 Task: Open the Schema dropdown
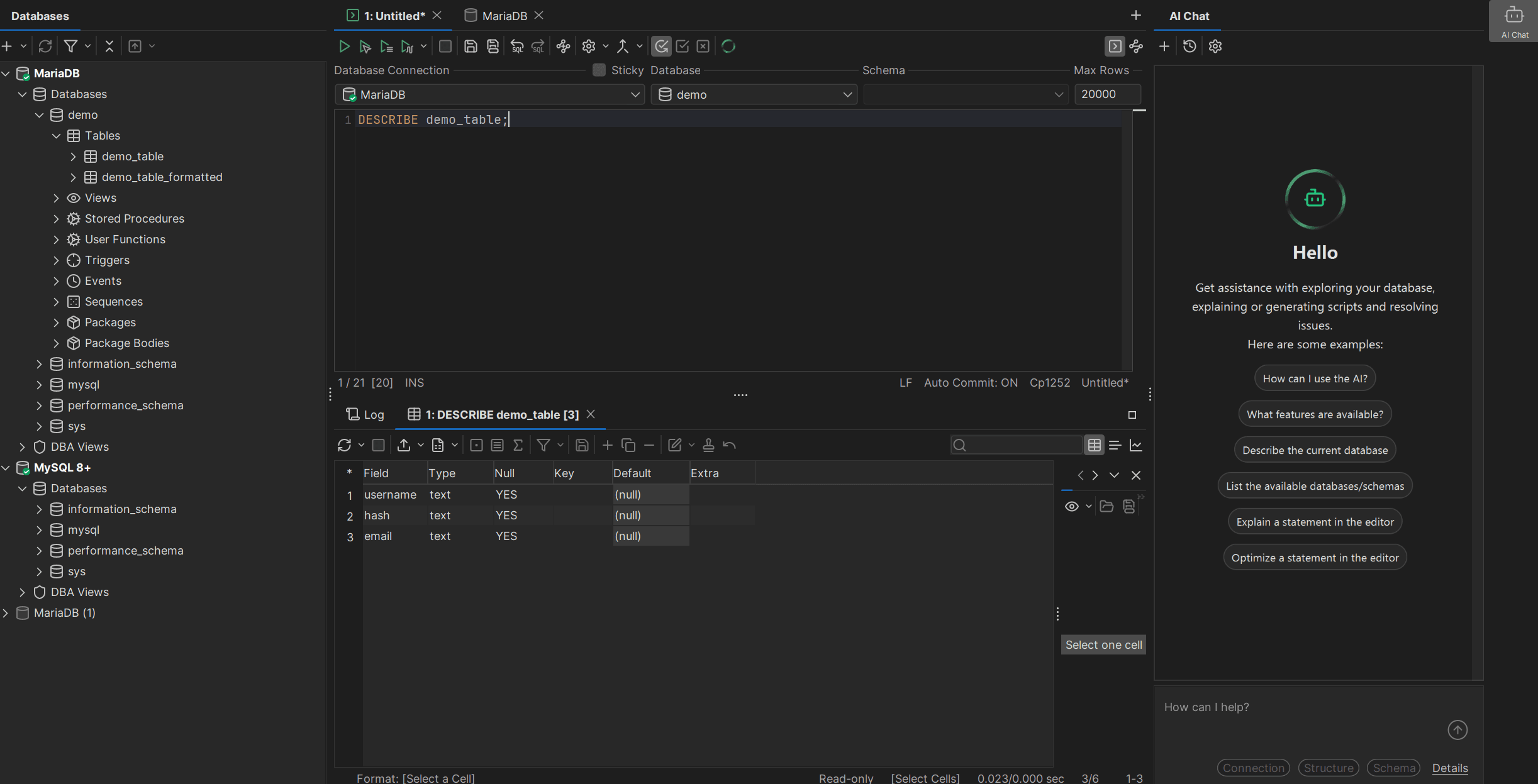tap(1059, 94)
